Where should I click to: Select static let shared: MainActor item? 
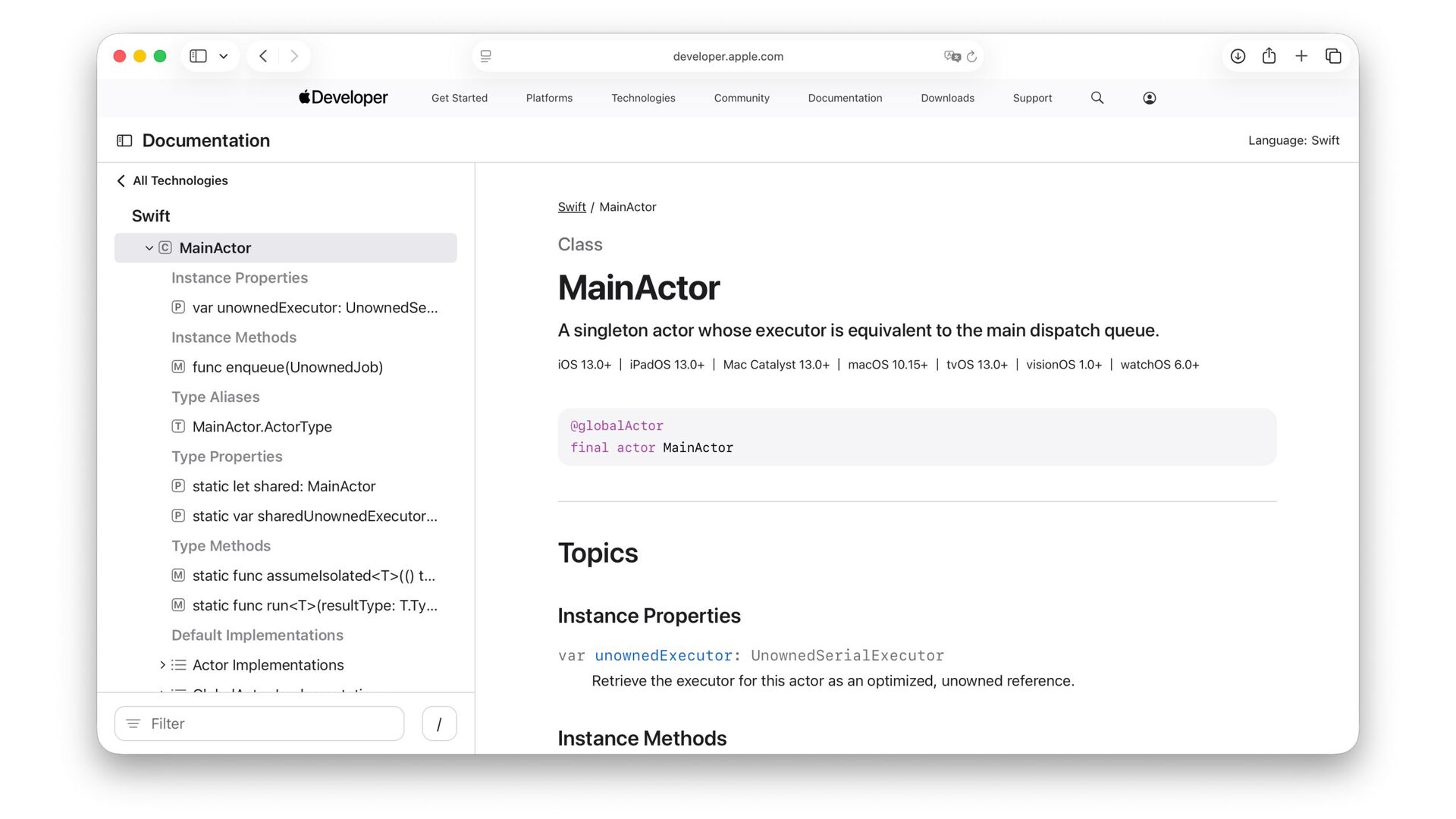[x=284, y=486]
